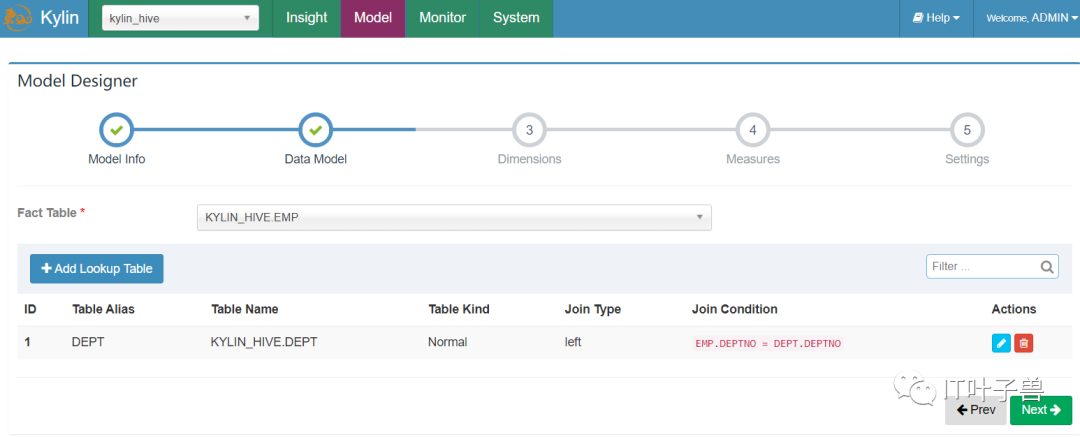Click the Prev button
Screen dimensions: 1080x437
tap(976, 410)
